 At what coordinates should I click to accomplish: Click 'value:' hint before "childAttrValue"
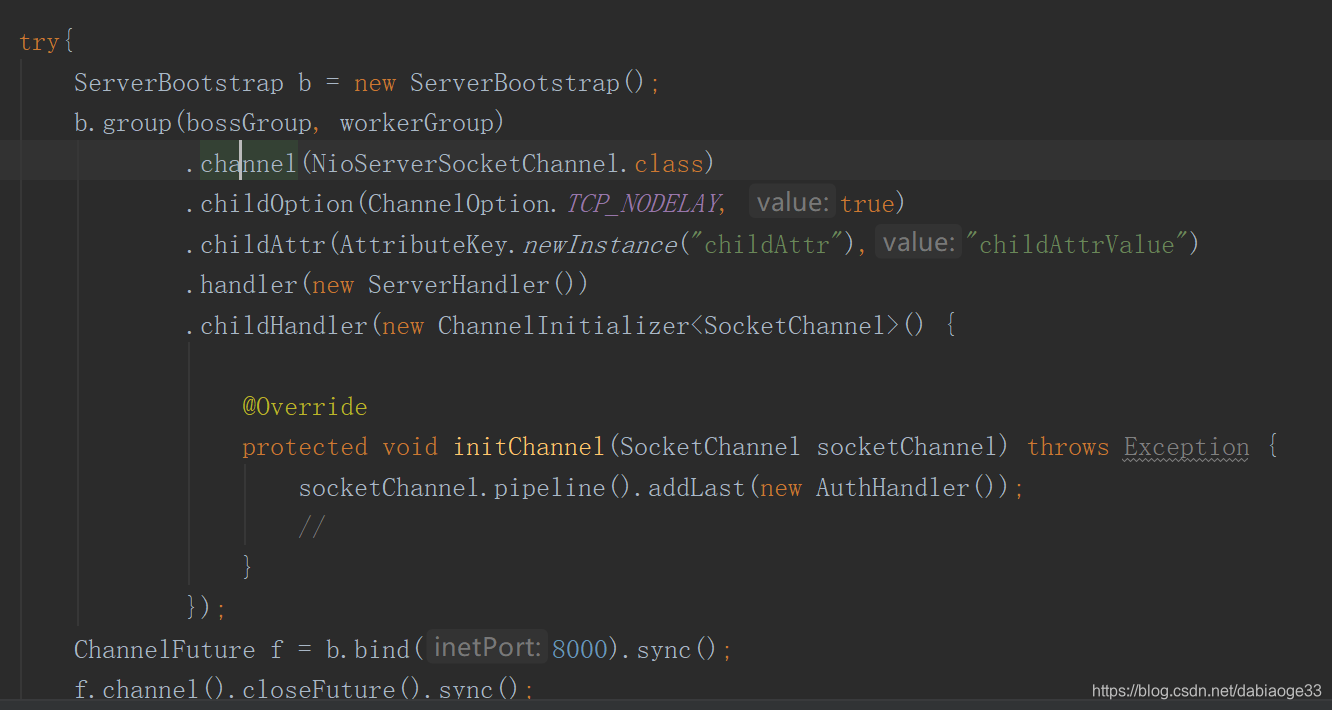coord(917,243)
